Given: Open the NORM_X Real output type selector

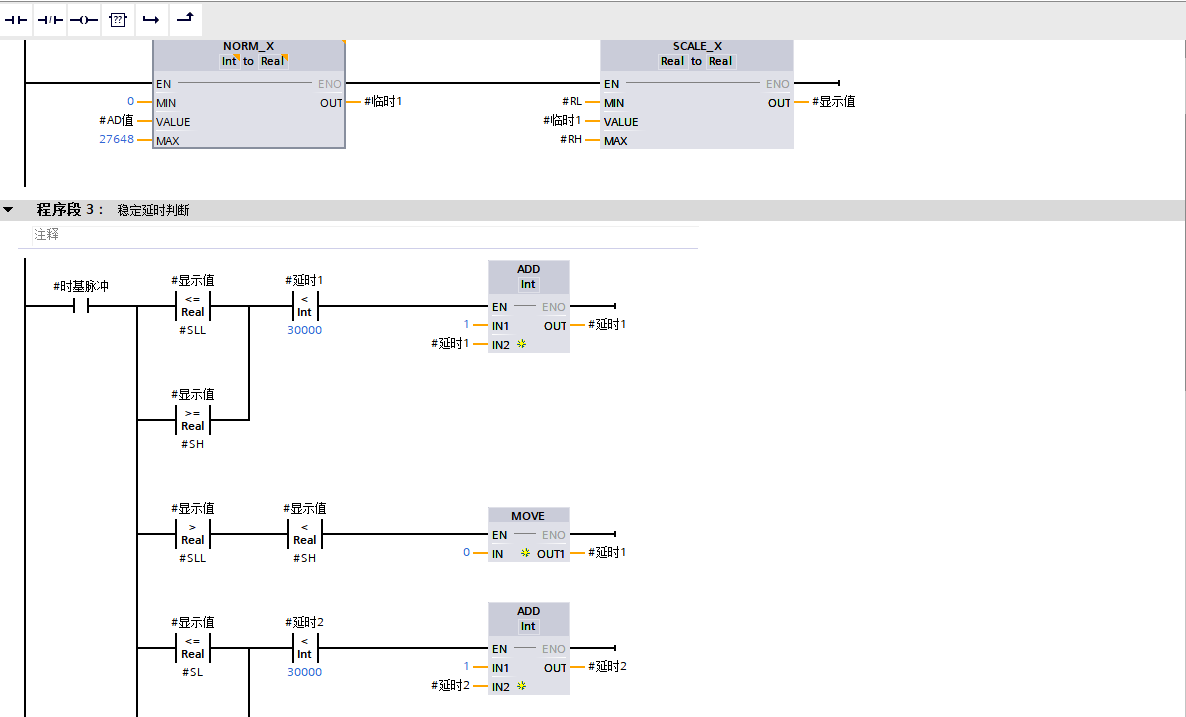Looking at the screenshot, I should click(x=273, y=61).
